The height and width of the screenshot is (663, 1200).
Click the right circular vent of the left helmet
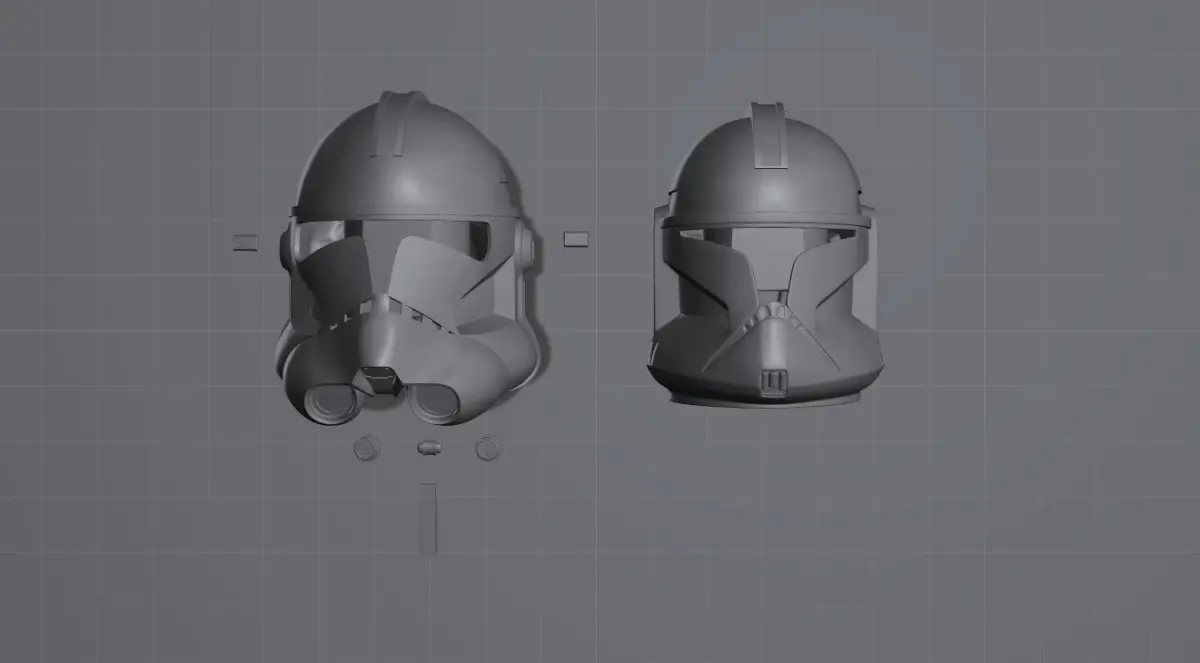click(436, 401)
